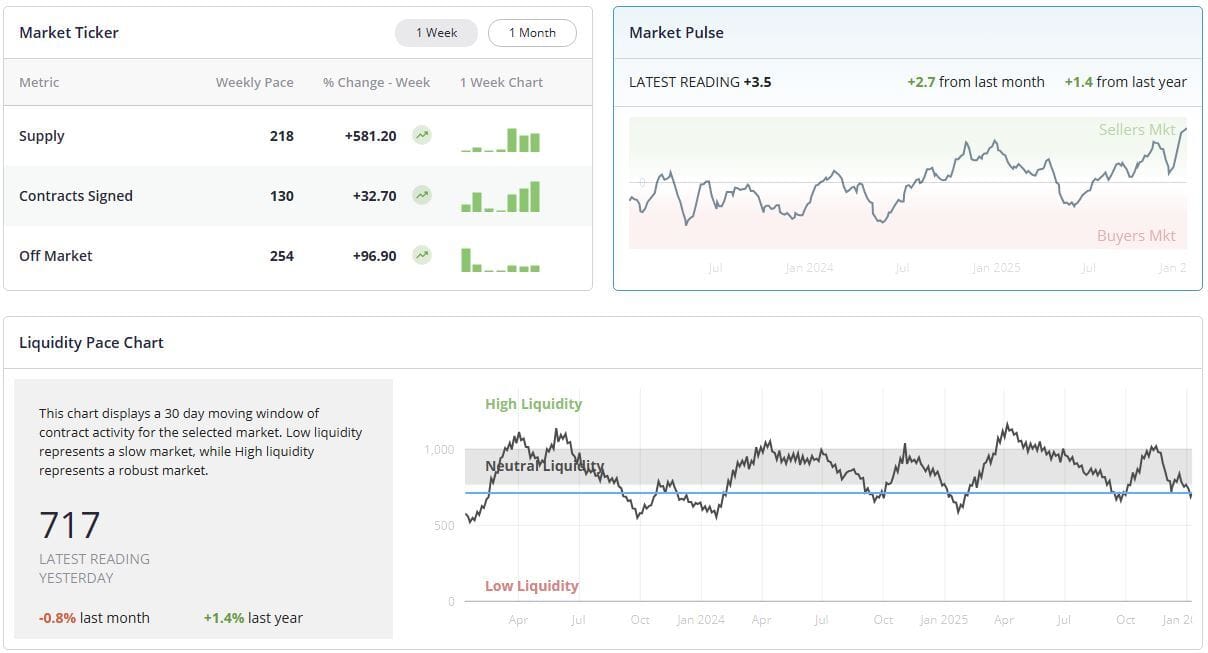
Task: Click the % Change - Week column header
Action: tap(376, 82)
